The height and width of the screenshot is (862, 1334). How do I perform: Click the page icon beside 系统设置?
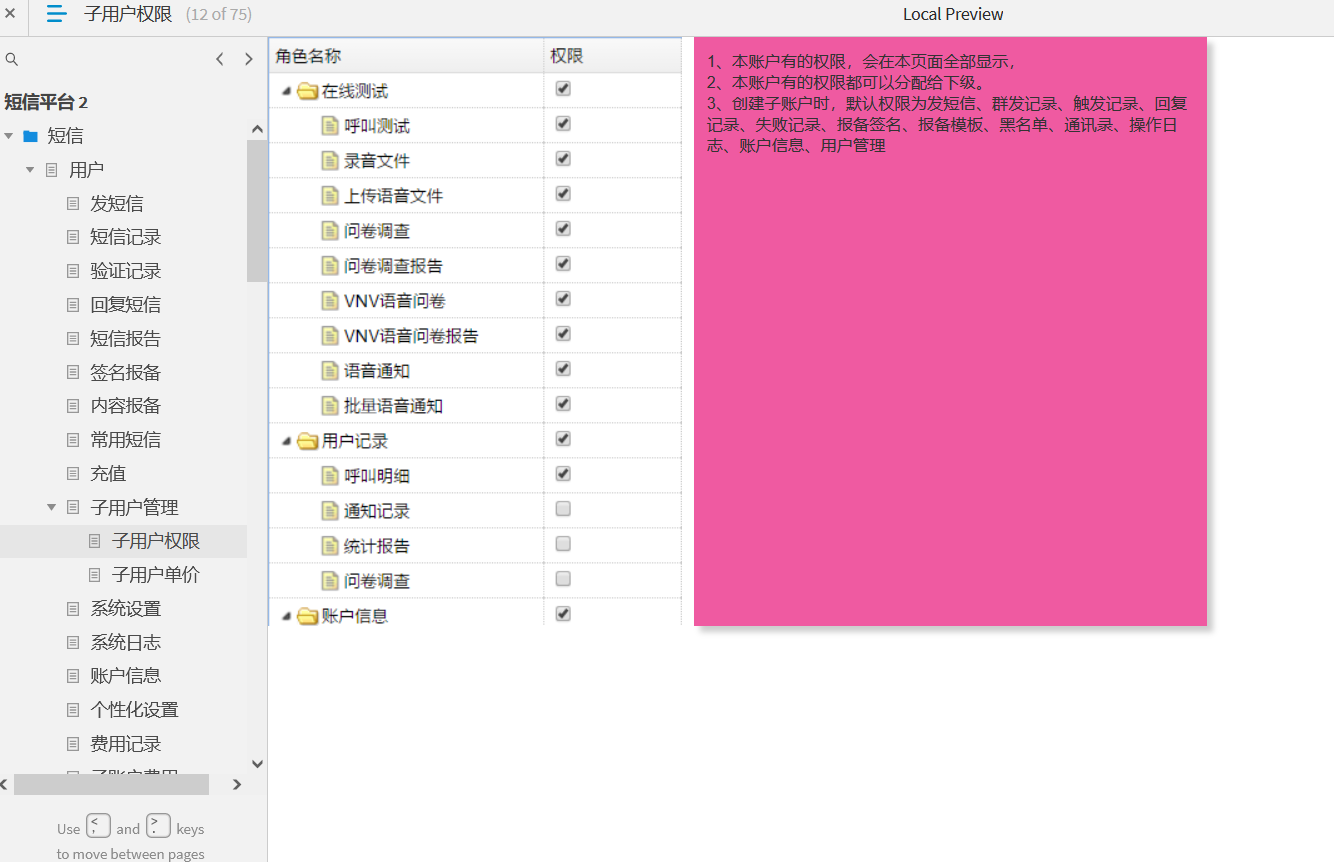(x=73, y=609)
